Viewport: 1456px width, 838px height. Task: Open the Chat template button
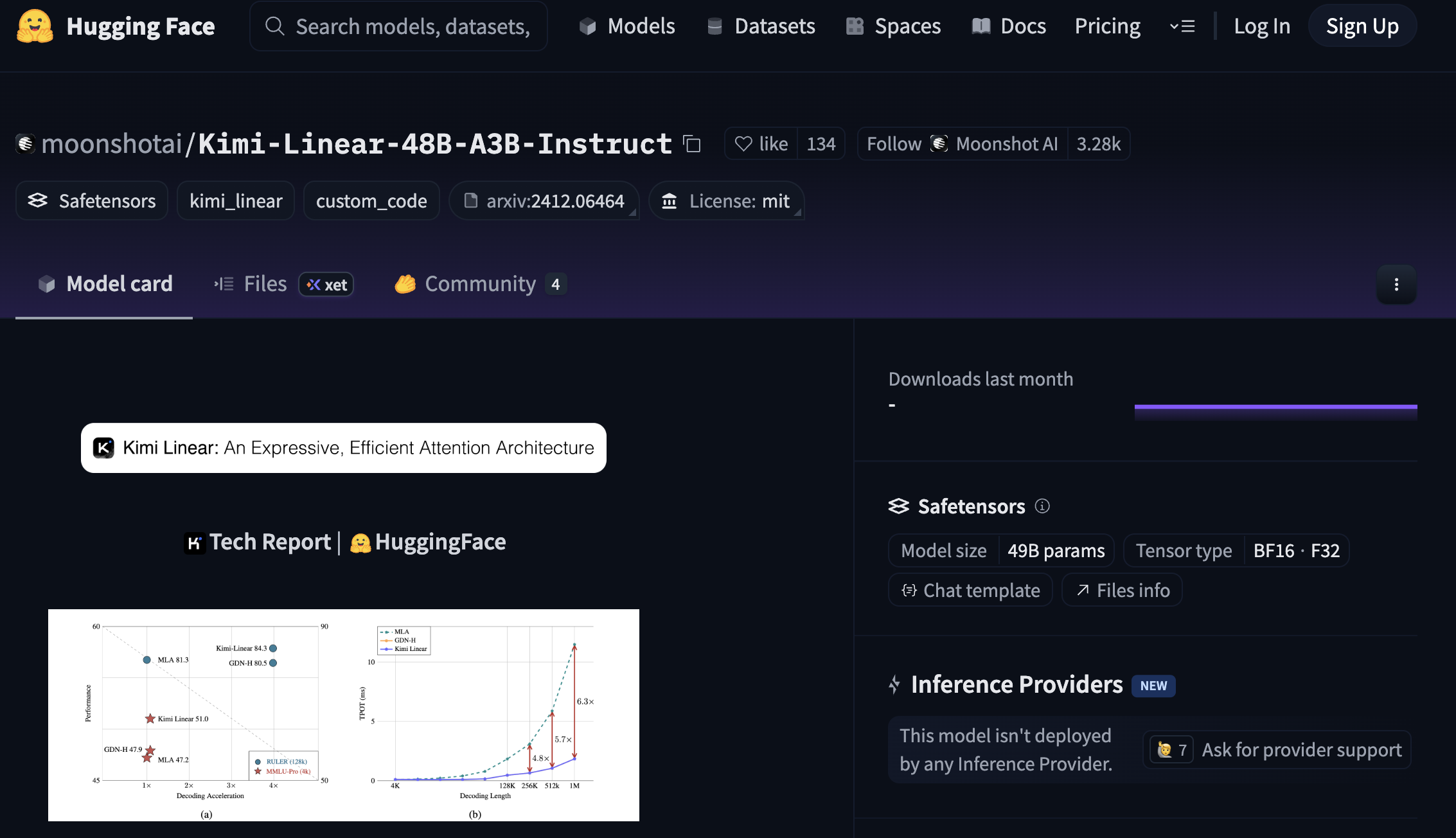(970, 590)
